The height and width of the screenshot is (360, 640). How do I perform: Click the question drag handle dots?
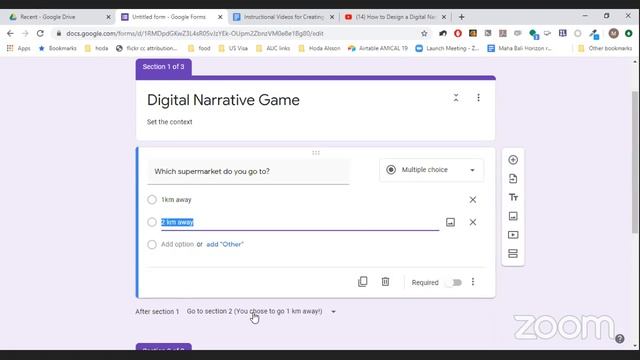click(316, 153)
